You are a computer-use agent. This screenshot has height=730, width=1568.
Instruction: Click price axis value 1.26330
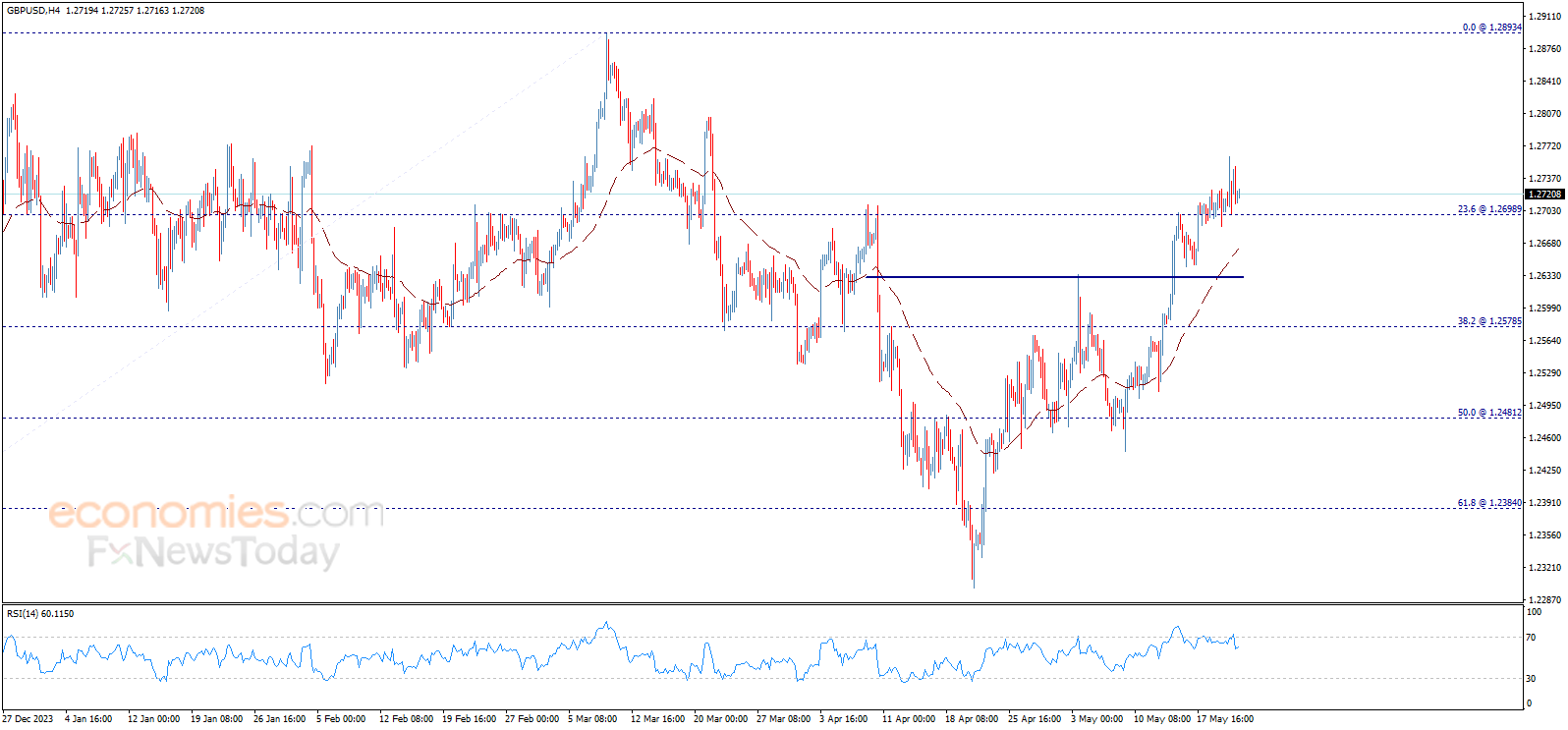[1545, 276]
